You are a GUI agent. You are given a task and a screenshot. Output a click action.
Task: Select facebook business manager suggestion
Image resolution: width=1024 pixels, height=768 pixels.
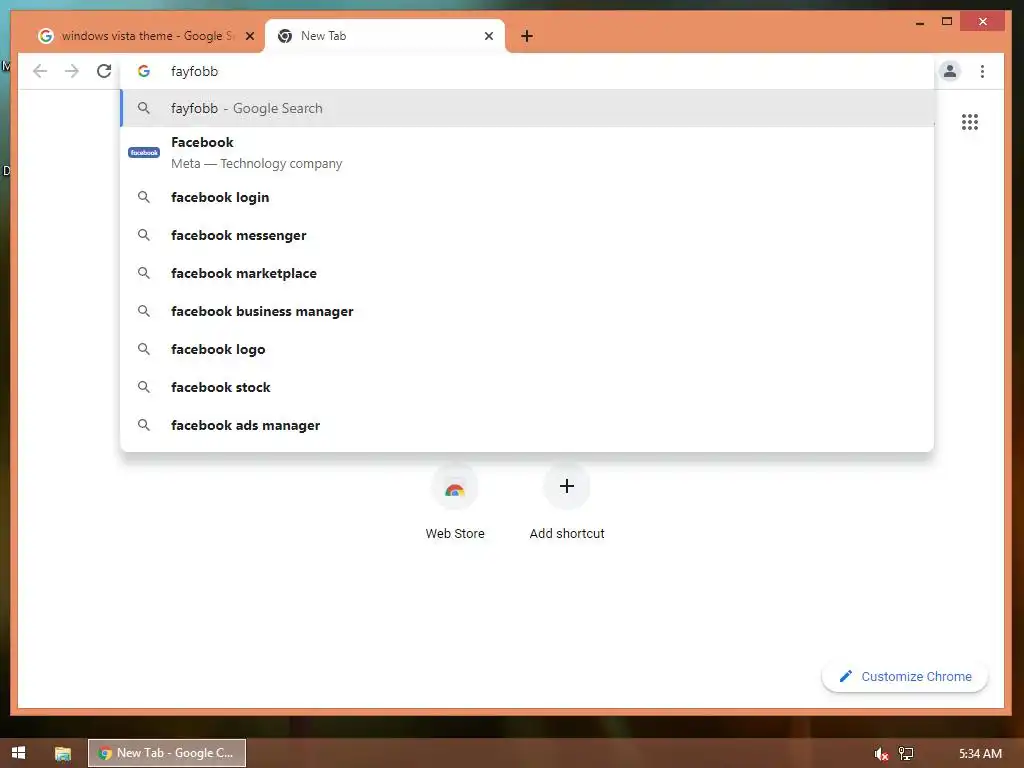click(x=527, y=311)
